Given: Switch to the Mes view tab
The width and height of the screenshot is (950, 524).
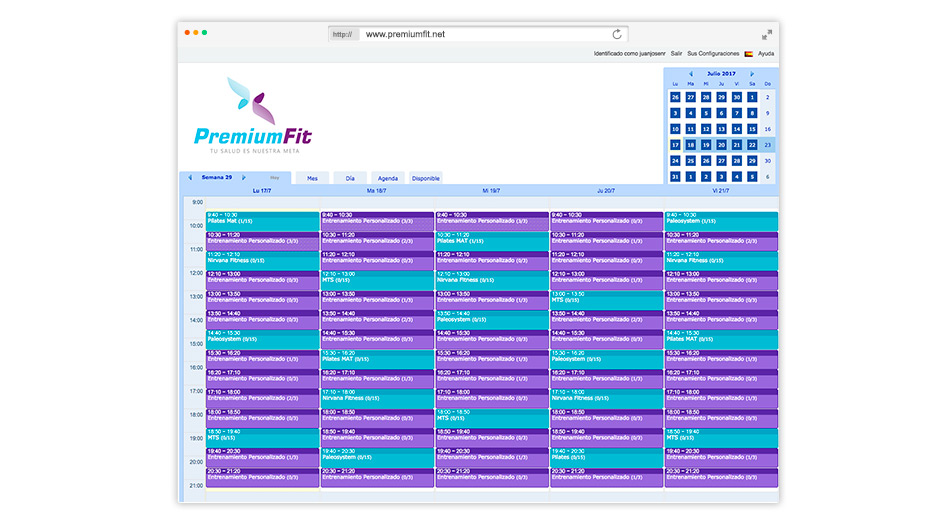Looking at the screenshot, I should pyautogui.click(x=312, y=178).
